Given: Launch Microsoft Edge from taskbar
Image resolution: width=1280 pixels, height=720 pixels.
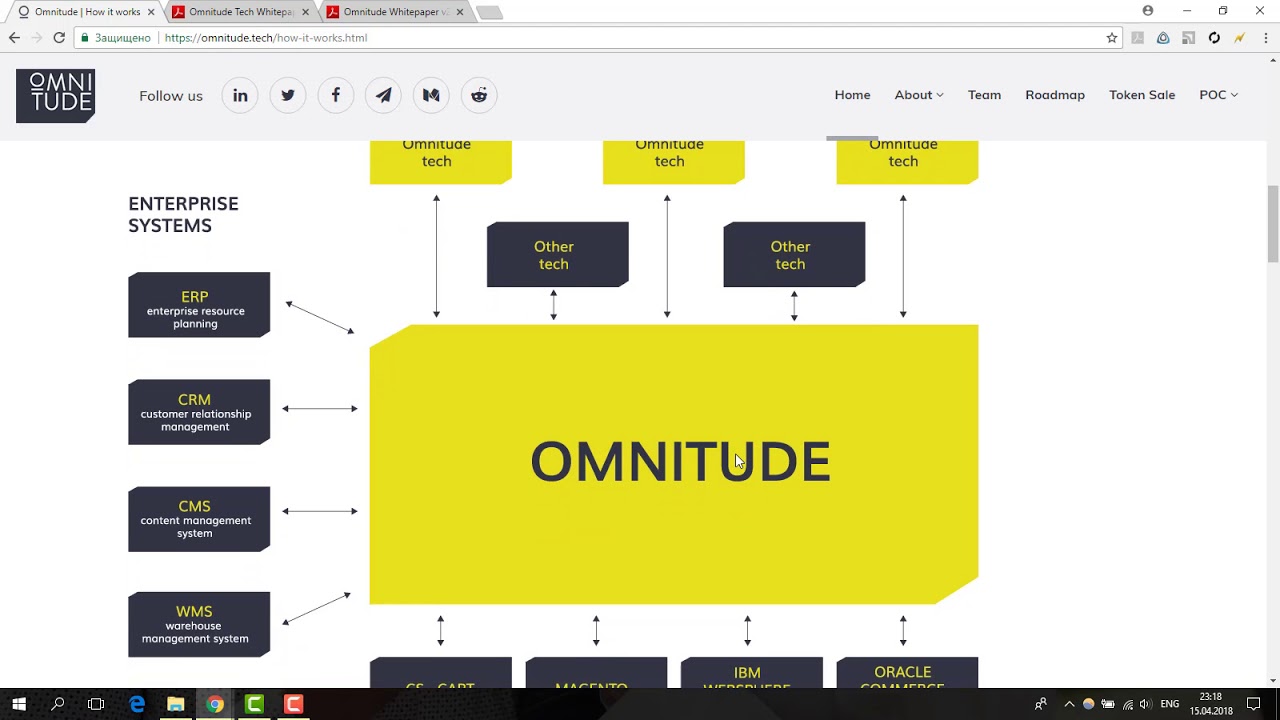Looking at the screenshot, I should 137,704.
